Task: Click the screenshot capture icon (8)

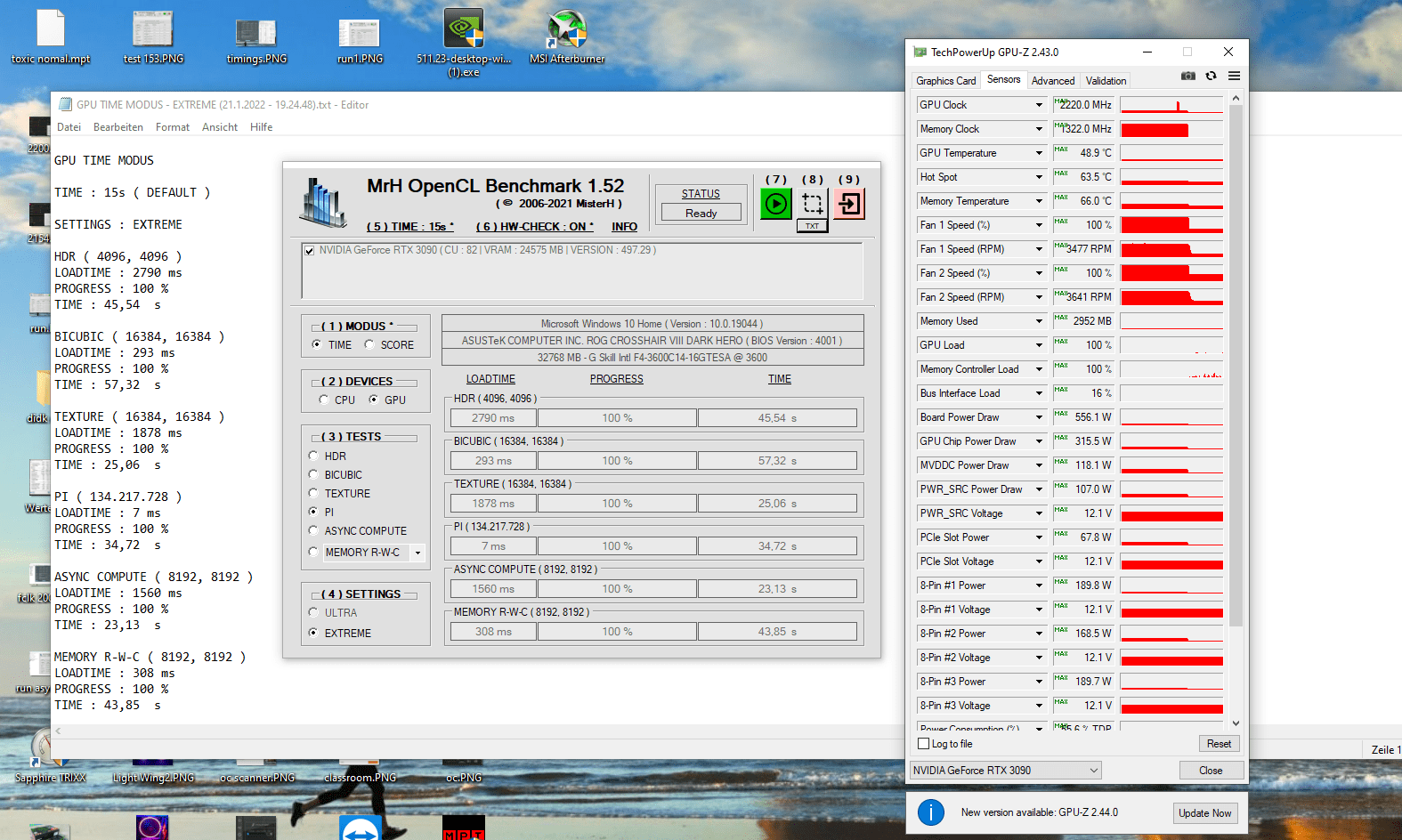Action: coord(813,204)
